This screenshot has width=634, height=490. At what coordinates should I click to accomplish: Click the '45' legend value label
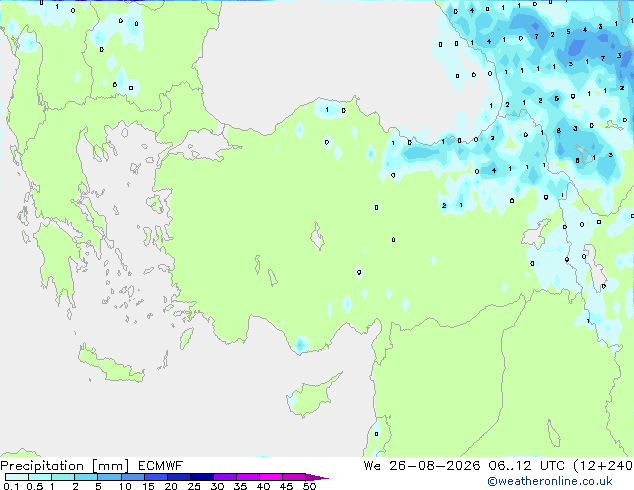click(286, 486)
